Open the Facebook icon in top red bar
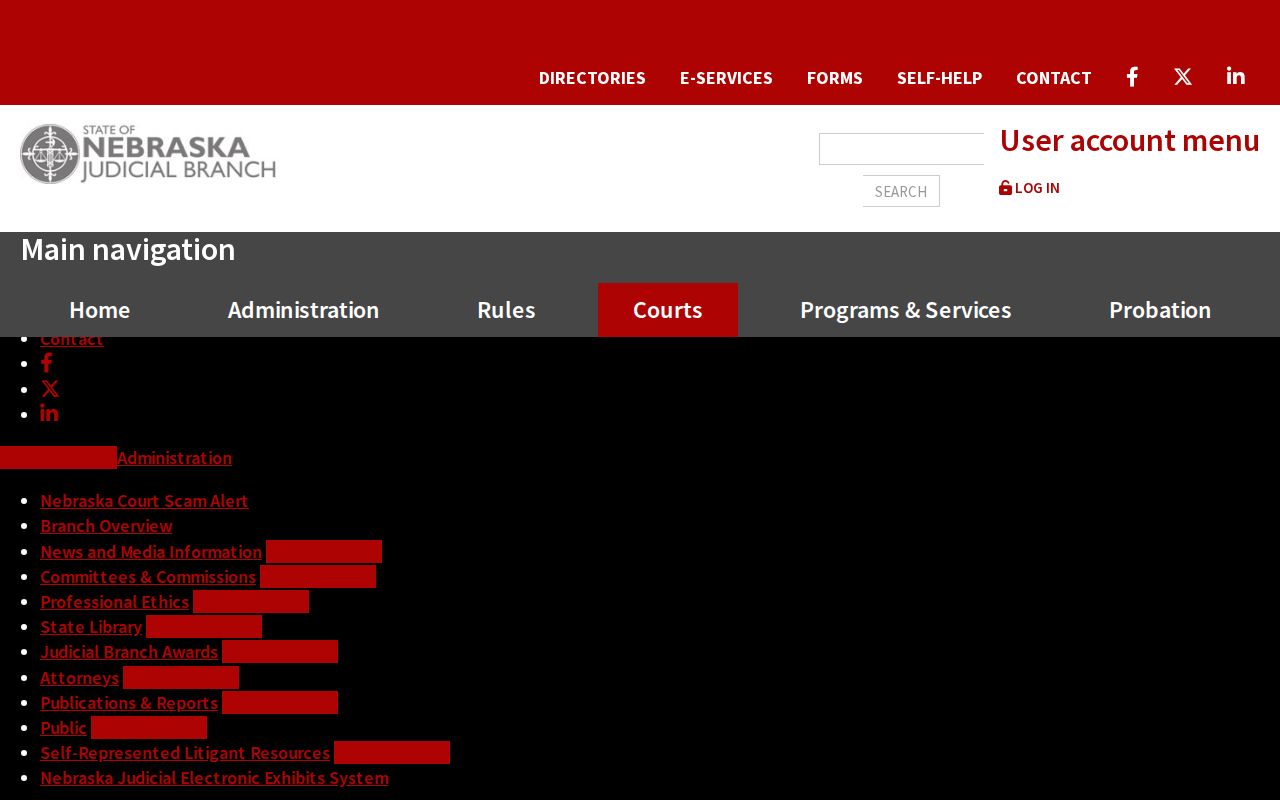The width and height of the screenshot is (1280, 800). coord(1132,77)
